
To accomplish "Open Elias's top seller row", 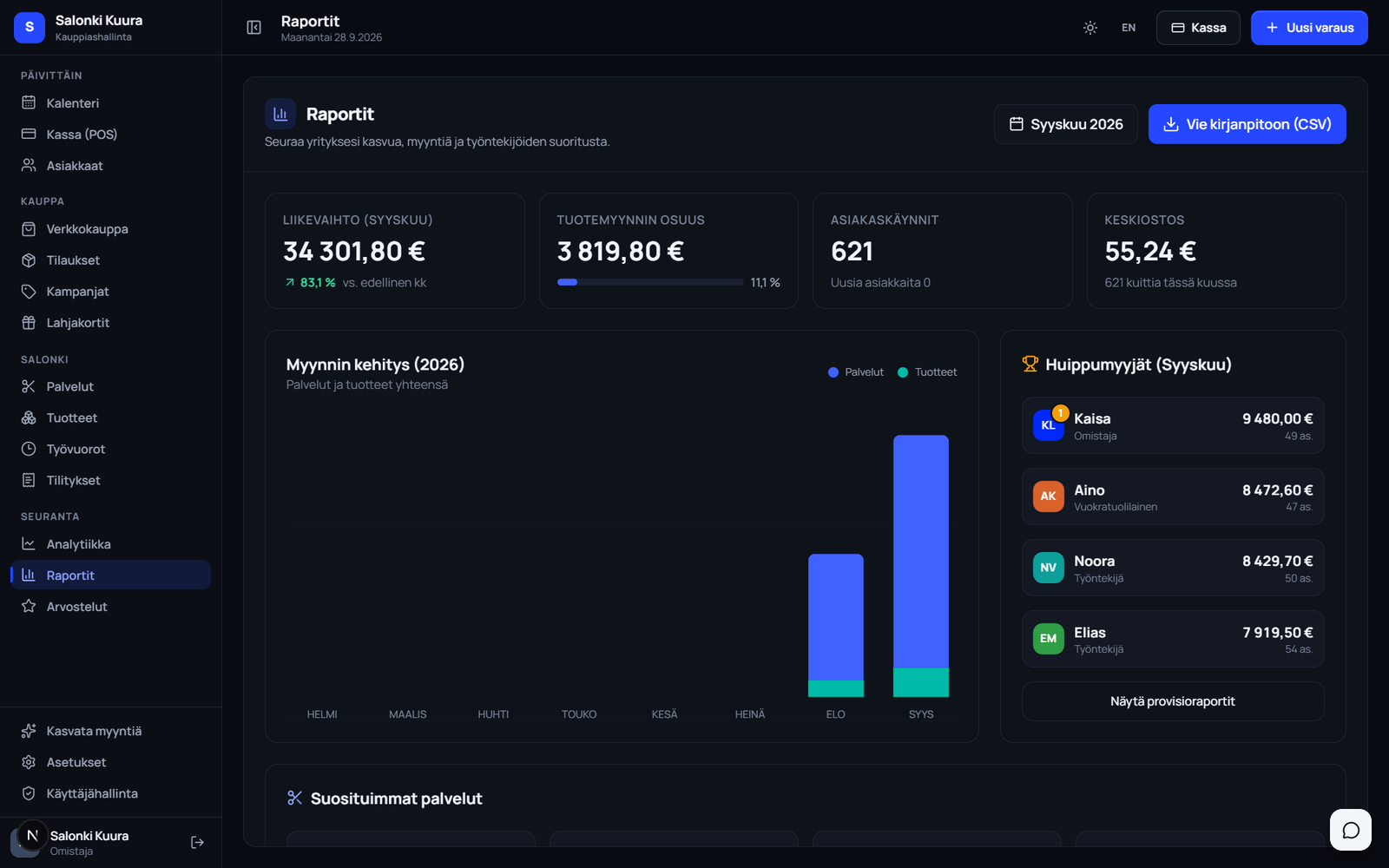I will 1173,639.
